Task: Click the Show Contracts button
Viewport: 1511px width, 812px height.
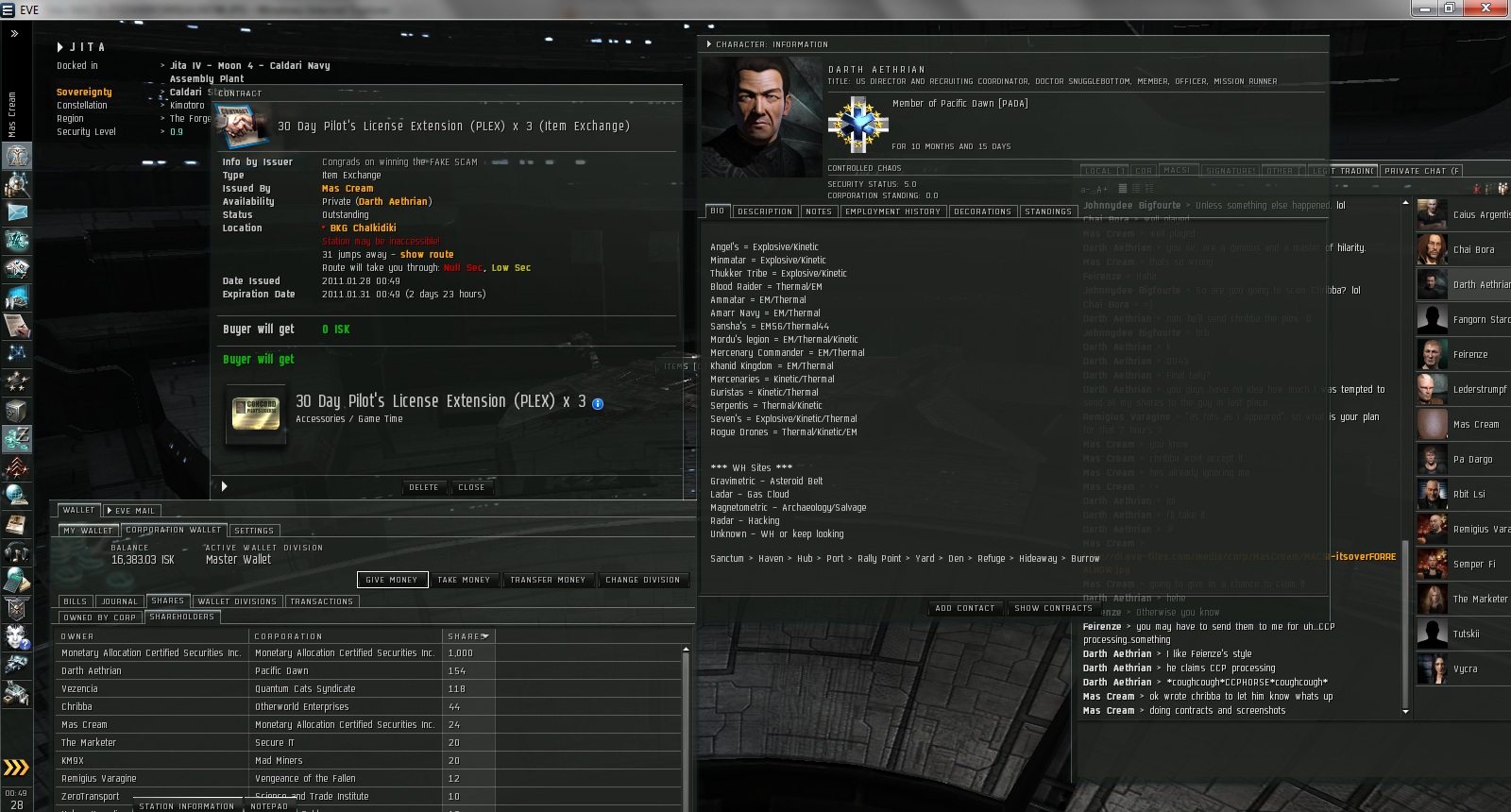Action: tap(1054, 608)
